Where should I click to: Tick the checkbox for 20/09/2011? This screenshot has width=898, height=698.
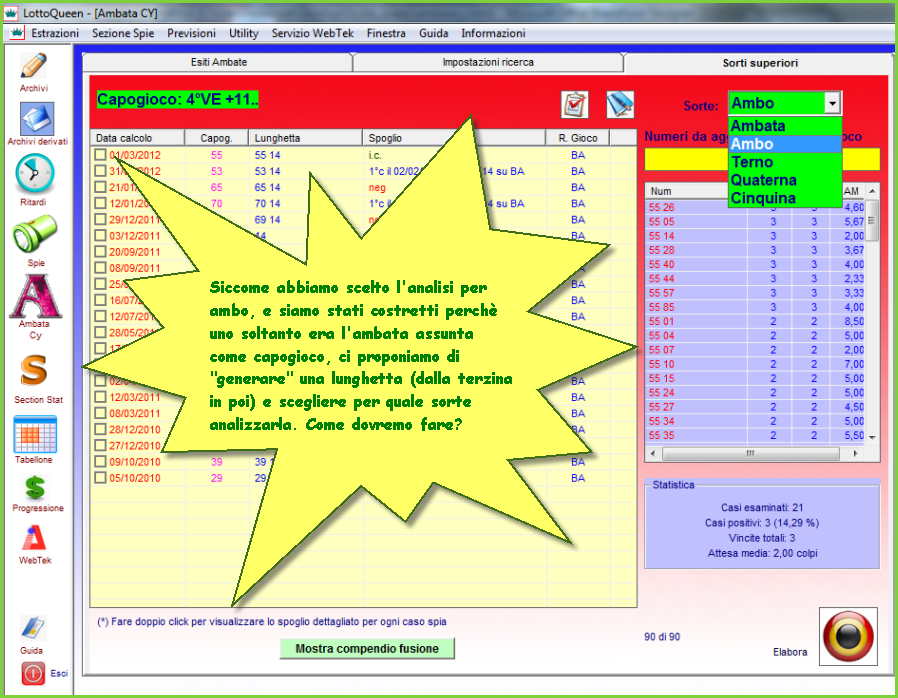100,251
